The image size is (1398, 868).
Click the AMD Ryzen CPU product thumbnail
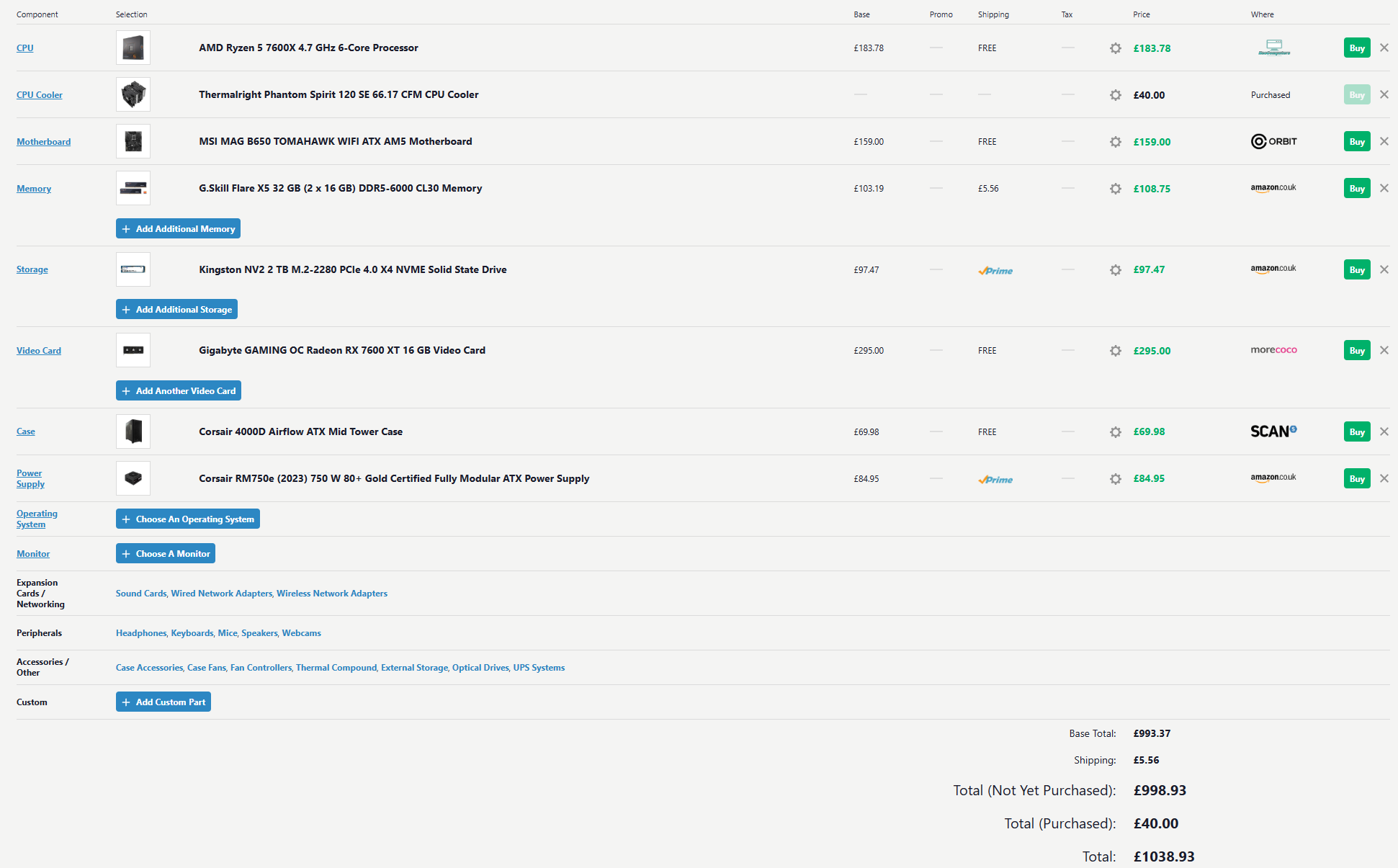point(133,48)
